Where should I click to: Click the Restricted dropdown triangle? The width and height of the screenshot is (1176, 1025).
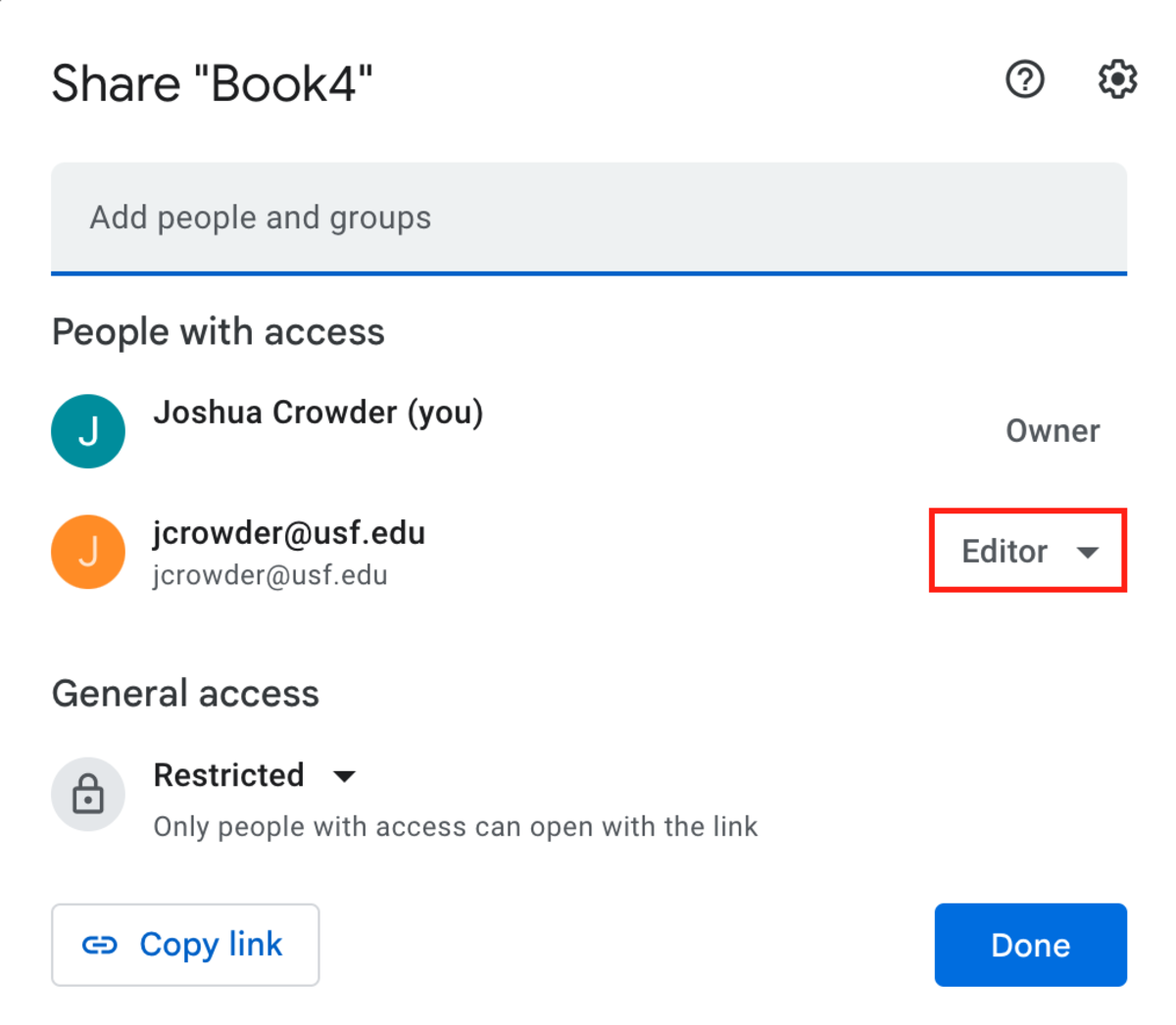coord(344,776)
